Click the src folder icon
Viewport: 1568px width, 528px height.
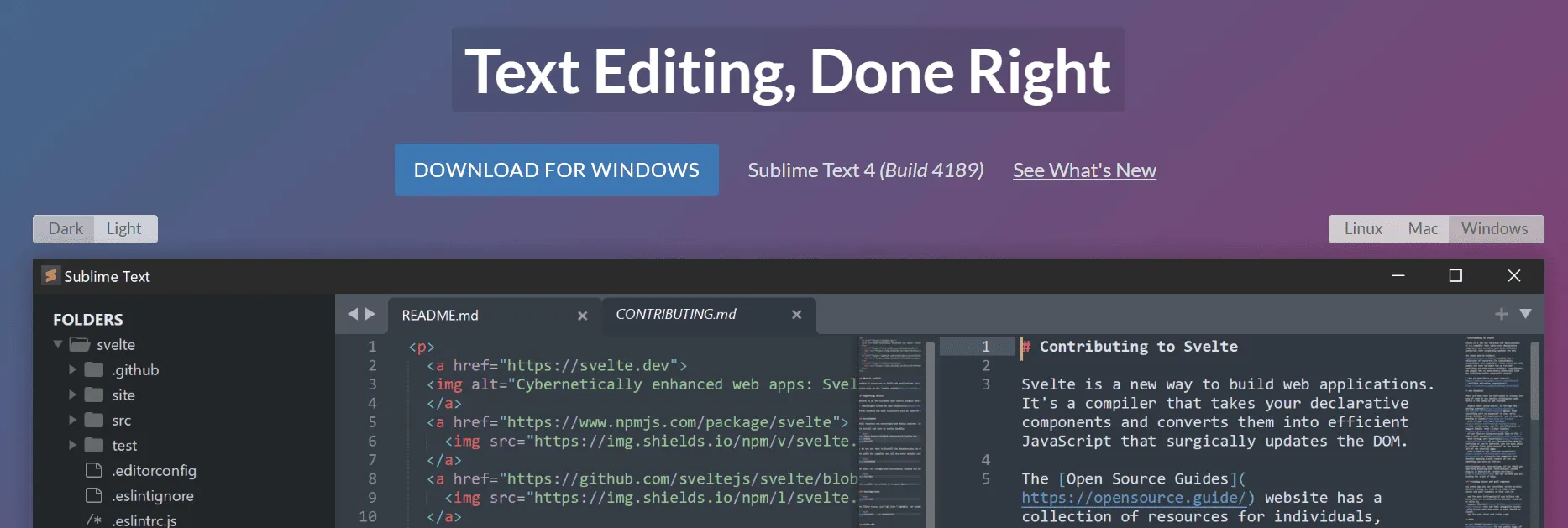tap(94, 420)
